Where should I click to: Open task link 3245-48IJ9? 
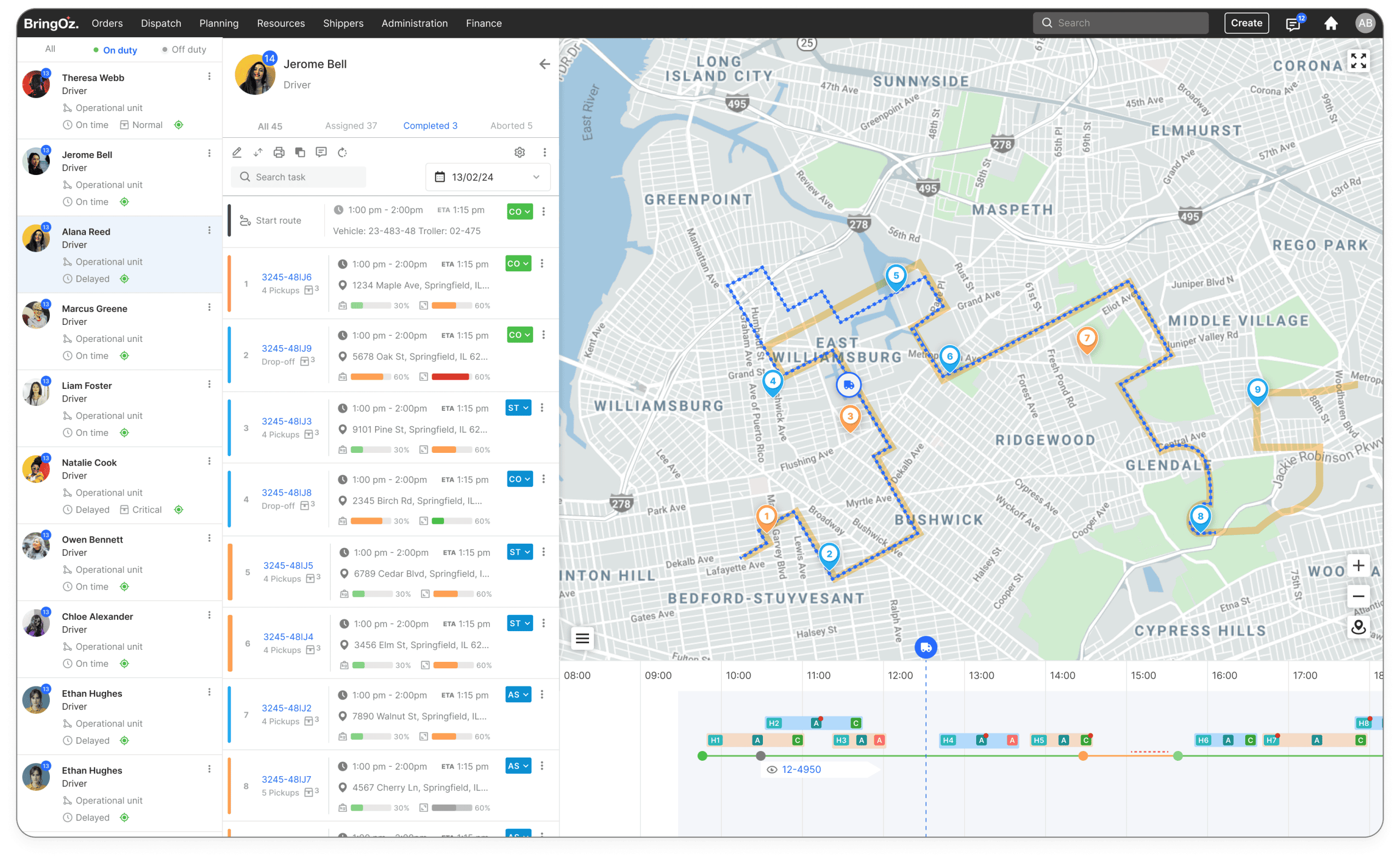tap(287, 348)
